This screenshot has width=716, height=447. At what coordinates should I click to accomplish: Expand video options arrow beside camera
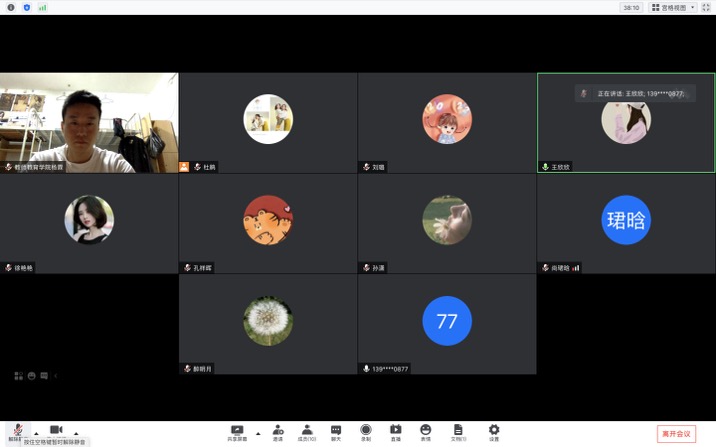[75, 433]
